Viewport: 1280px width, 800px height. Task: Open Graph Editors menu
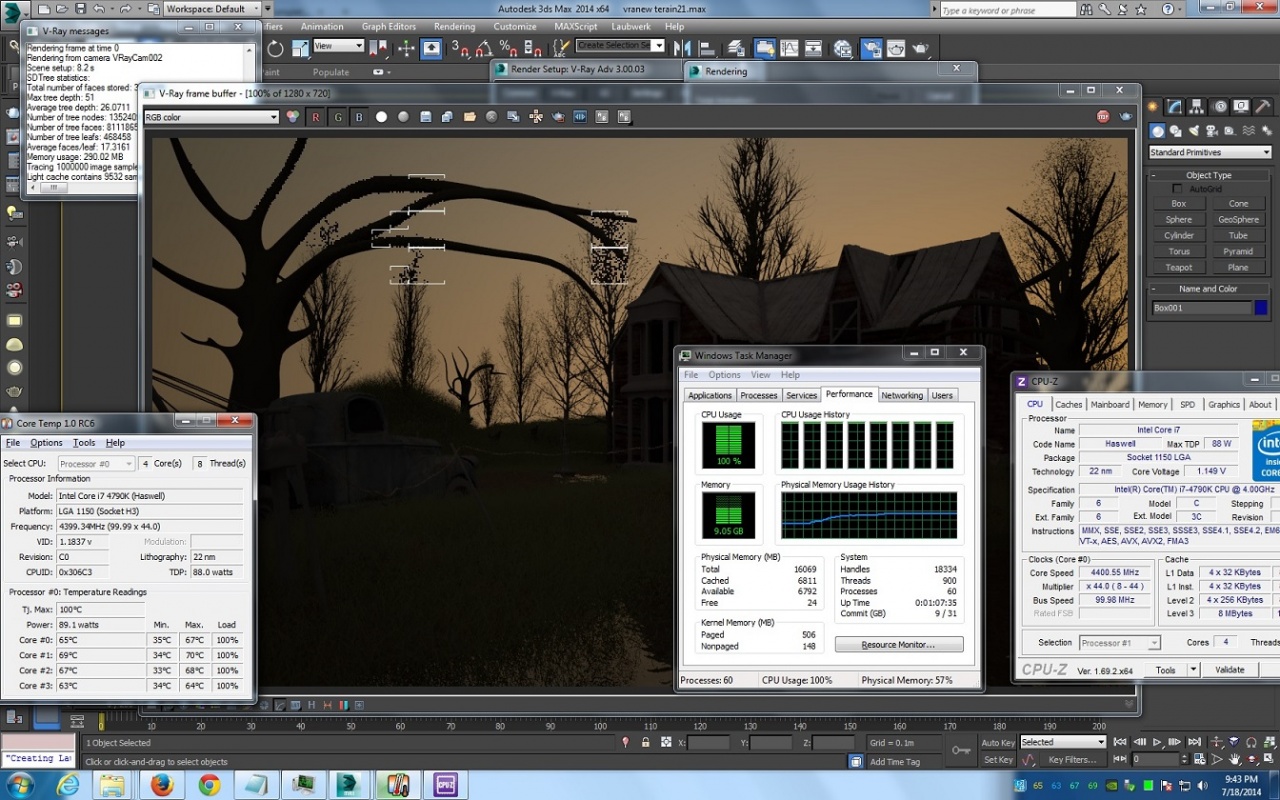point(389,27)
